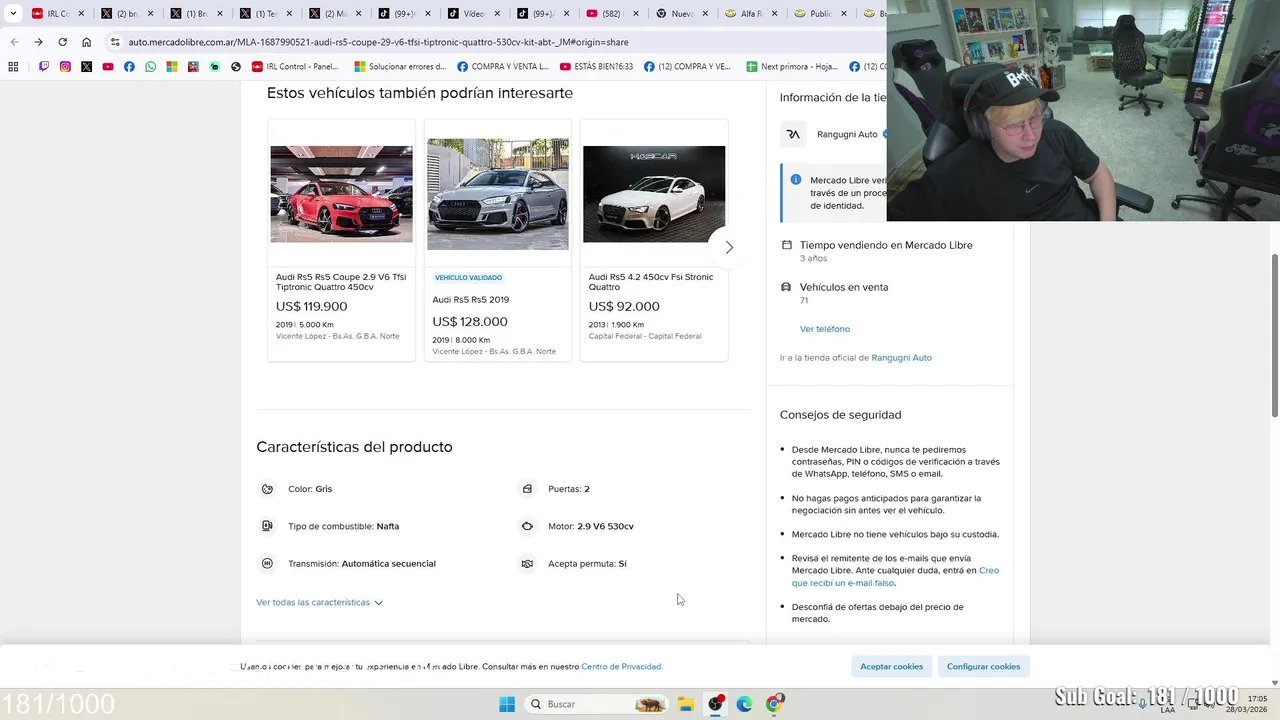Click the Acepta permuta icon
The height and width of the screenshot is (720, 1280).
point(527,564)
